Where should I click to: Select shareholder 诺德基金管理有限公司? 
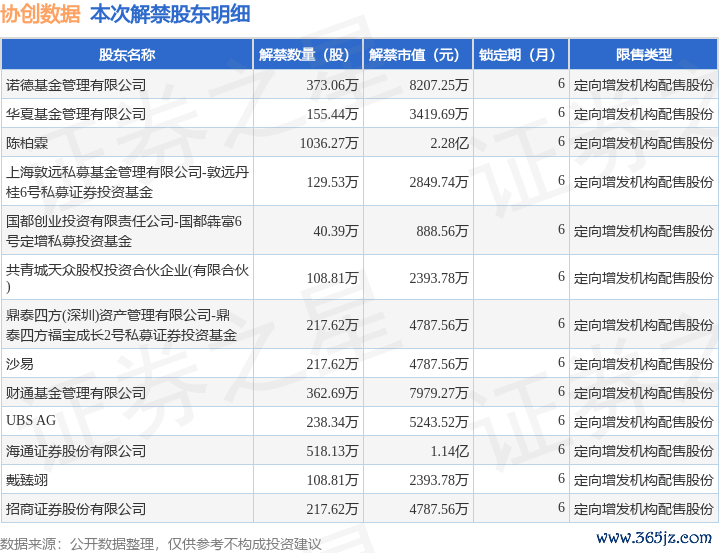[x=76, y=85]
